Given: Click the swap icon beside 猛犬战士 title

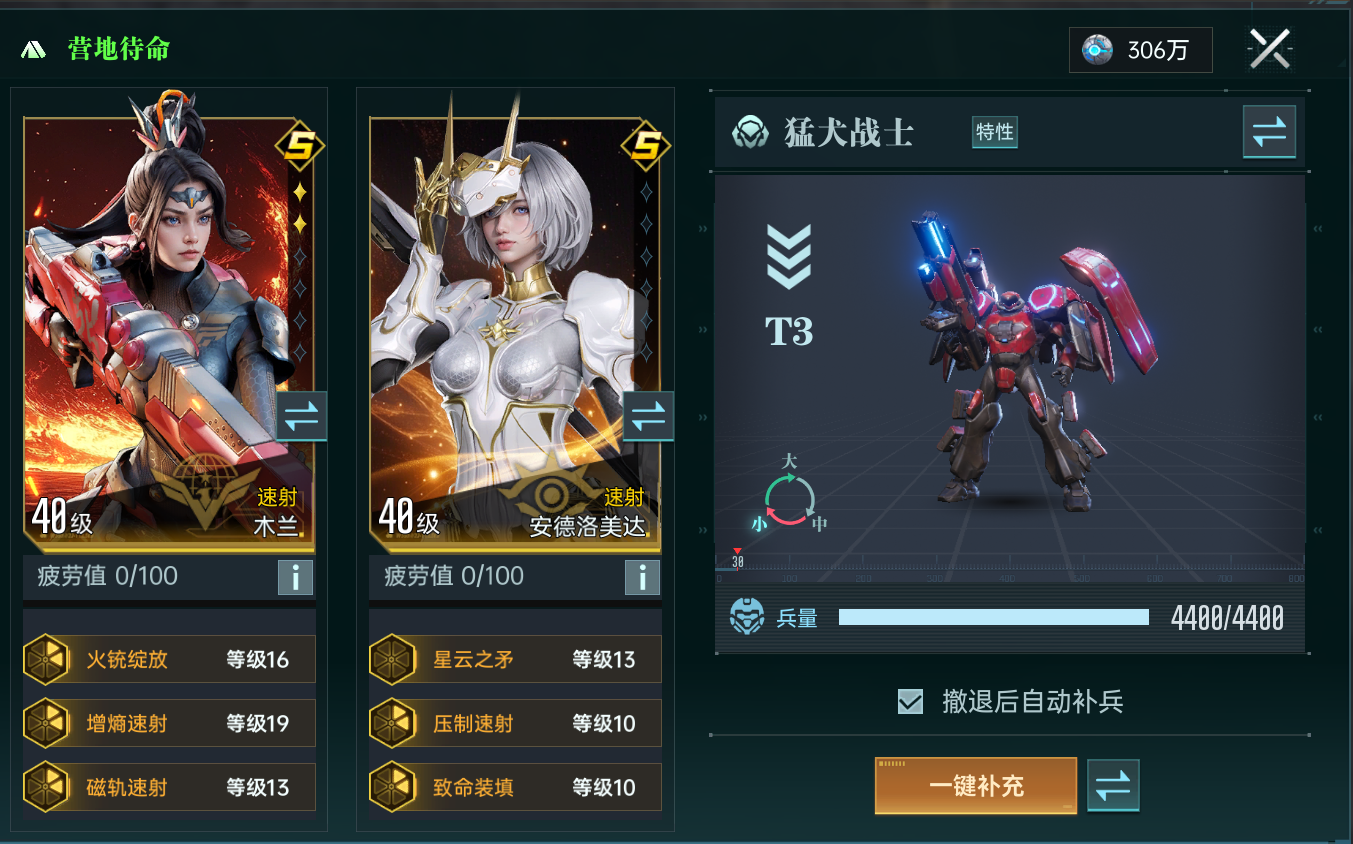Looking at the screenshot, I should pos(1269,132).
